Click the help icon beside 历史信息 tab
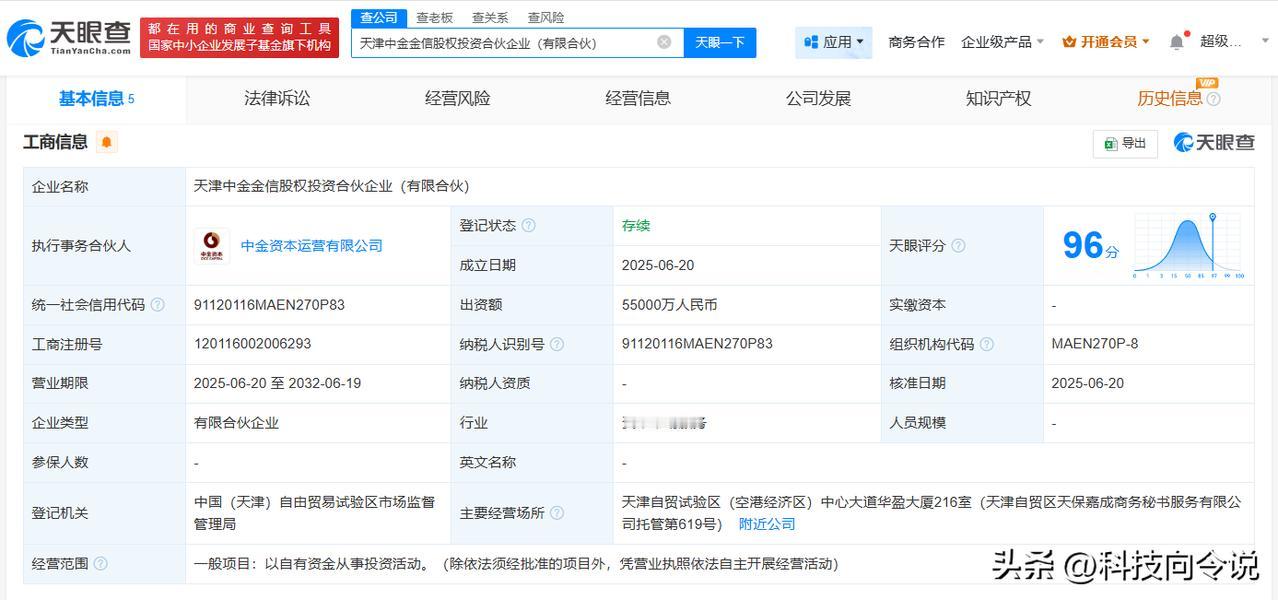This screenshot has width=1278, height=600. click(x=1214, y=99)
